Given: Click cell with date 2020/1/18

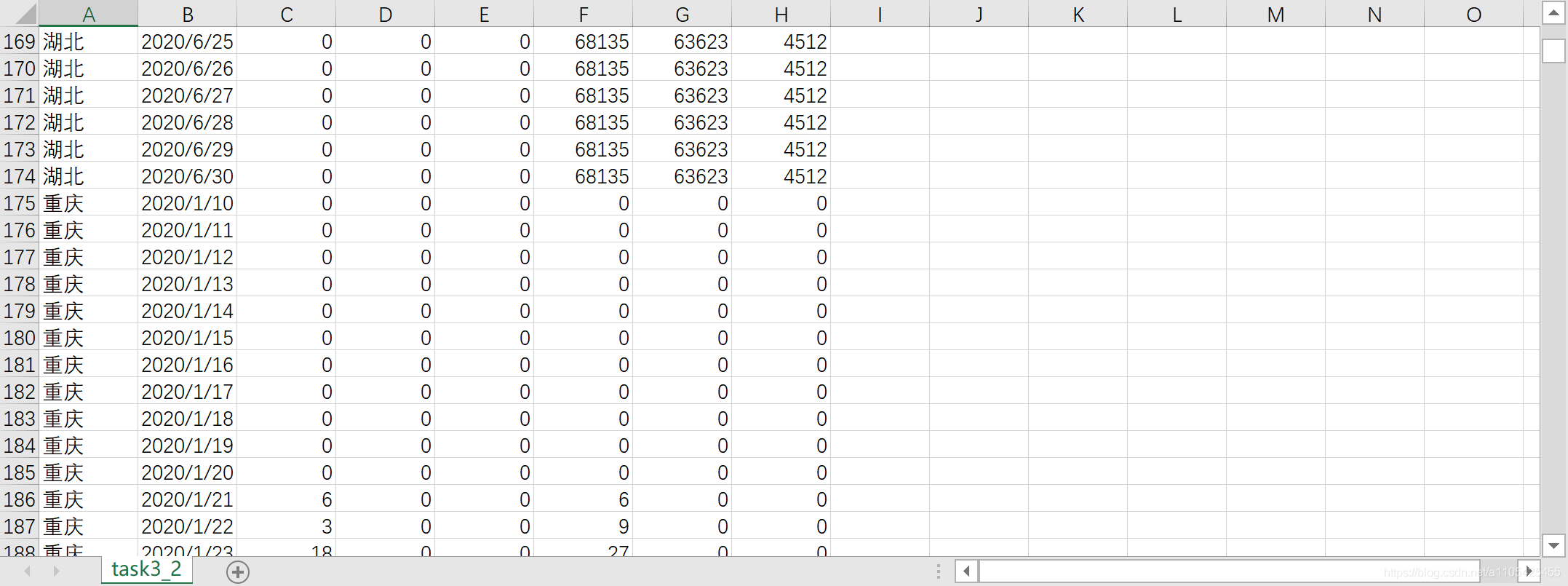Looking at the screenshot, I should click(x=188, y=419).
